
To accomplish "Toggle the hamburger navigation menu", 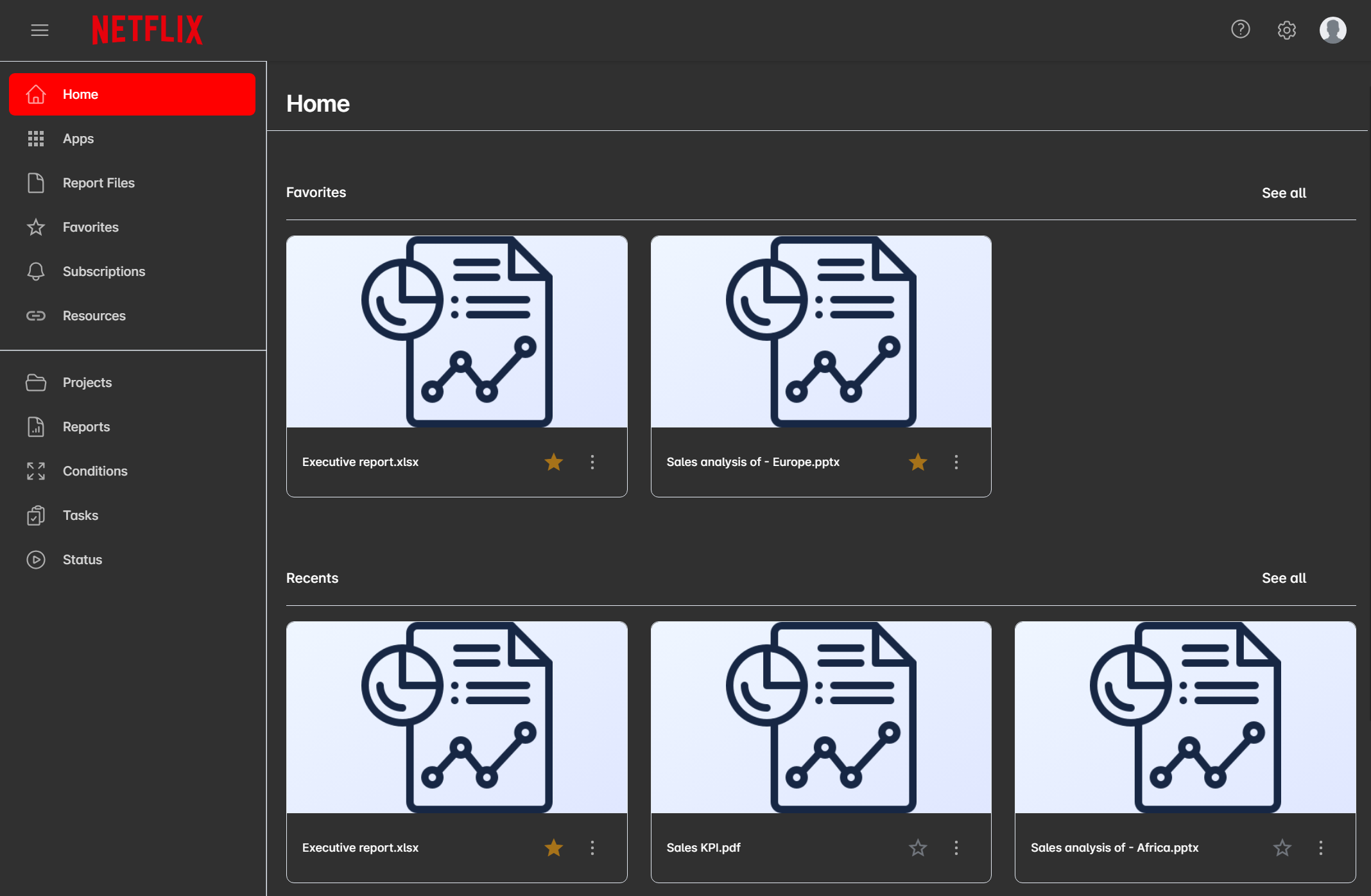I will coord(40,30).
